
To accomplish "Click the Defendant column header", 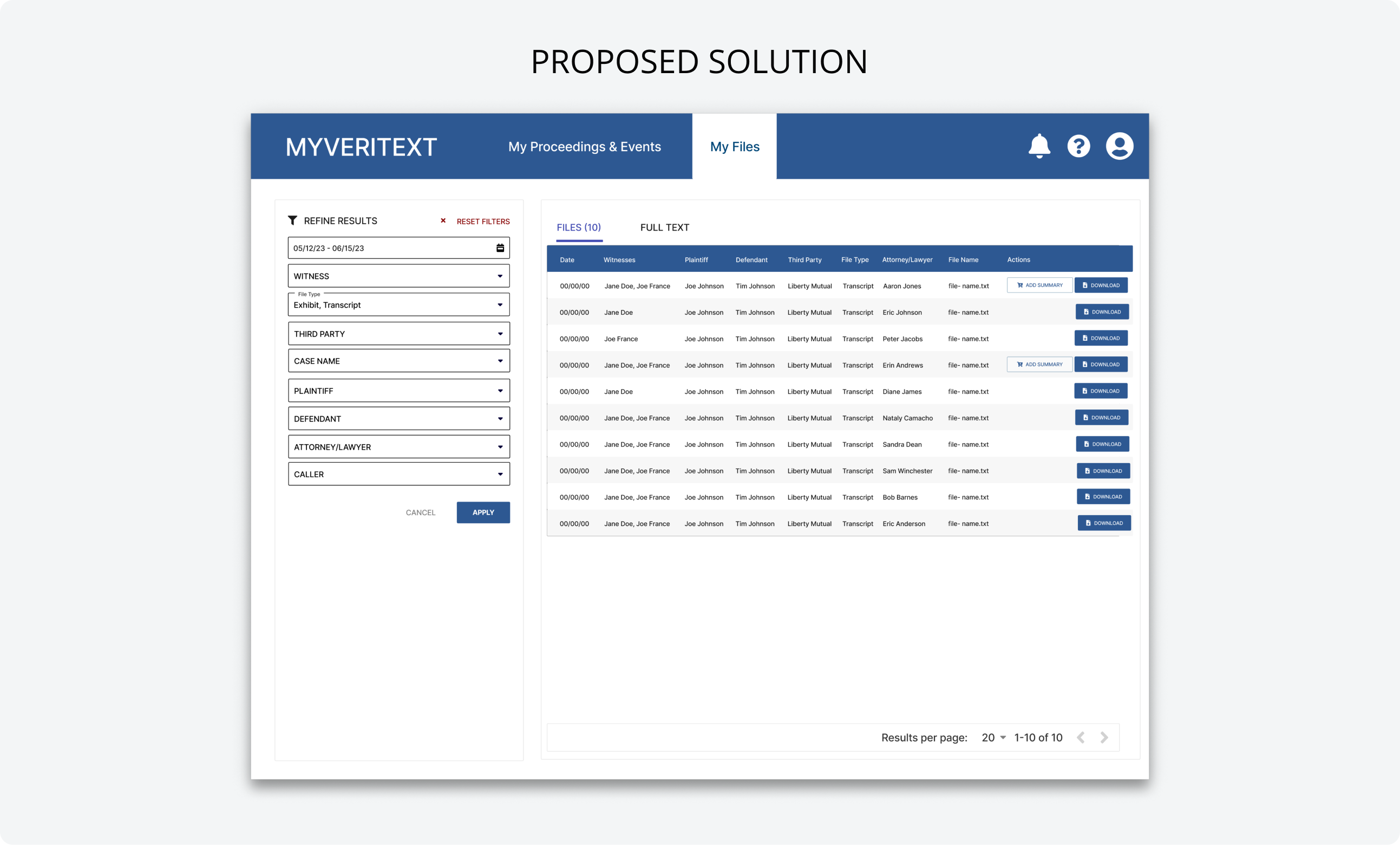I will 751,260.
